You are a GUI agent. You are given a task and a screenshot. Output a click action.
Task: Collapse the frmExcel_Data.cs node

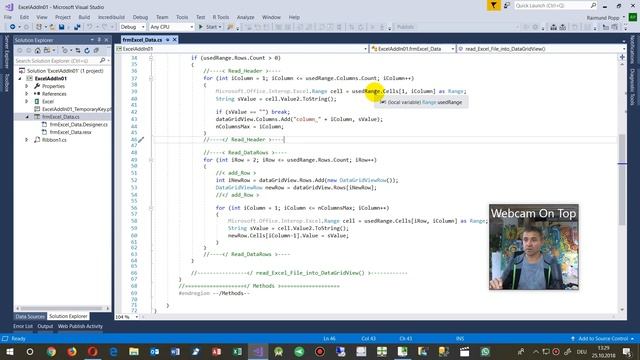27,117
